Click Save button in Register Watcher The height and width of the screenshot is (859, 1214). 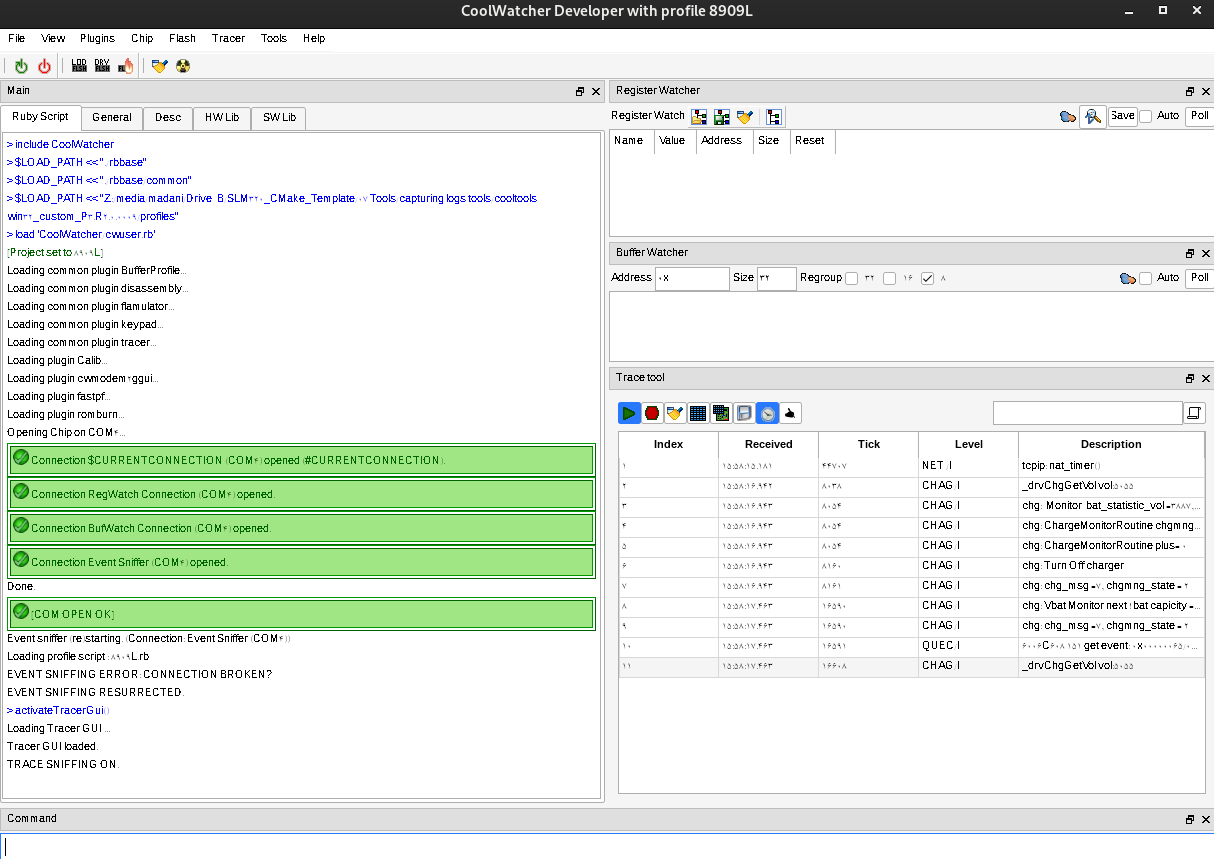click(1123, 116)
